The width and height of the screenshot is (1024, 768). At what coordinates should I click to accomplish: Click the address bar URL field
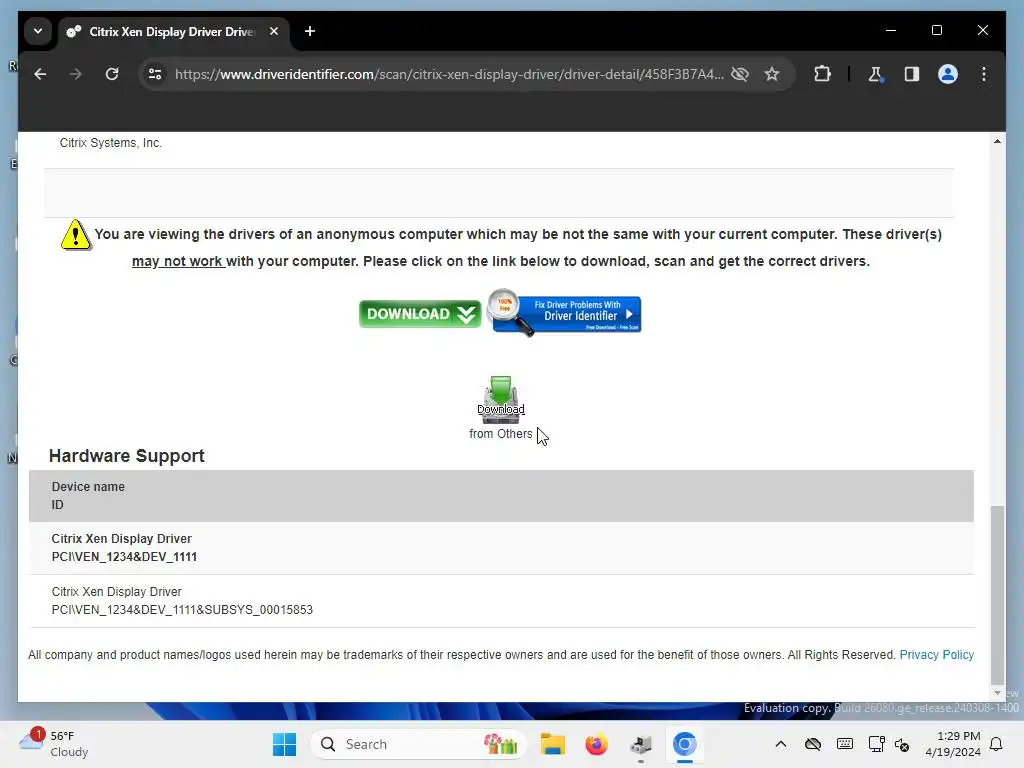point(449,74)
